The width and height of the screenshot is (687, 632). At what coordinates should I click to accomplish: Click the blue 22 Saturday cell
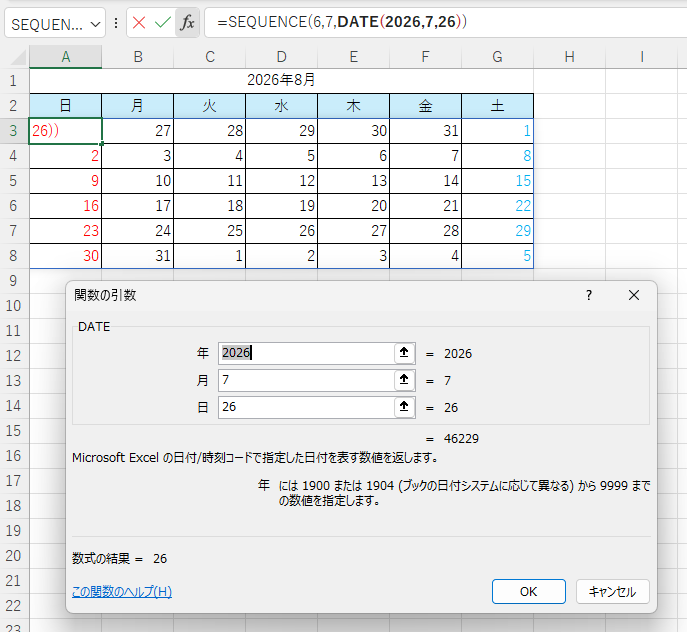497,206
